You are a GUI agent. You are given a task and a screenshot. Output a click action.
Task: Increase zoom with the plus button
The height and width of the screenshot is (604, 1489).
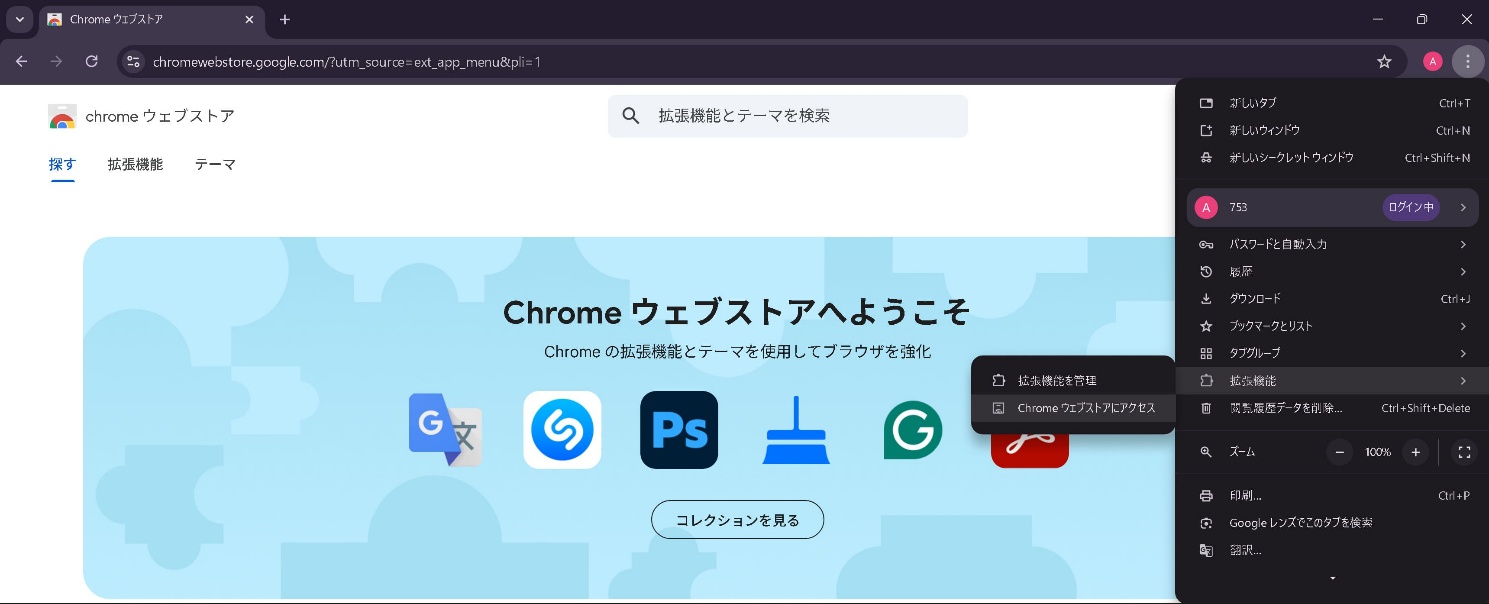(x=1415, y=452)
